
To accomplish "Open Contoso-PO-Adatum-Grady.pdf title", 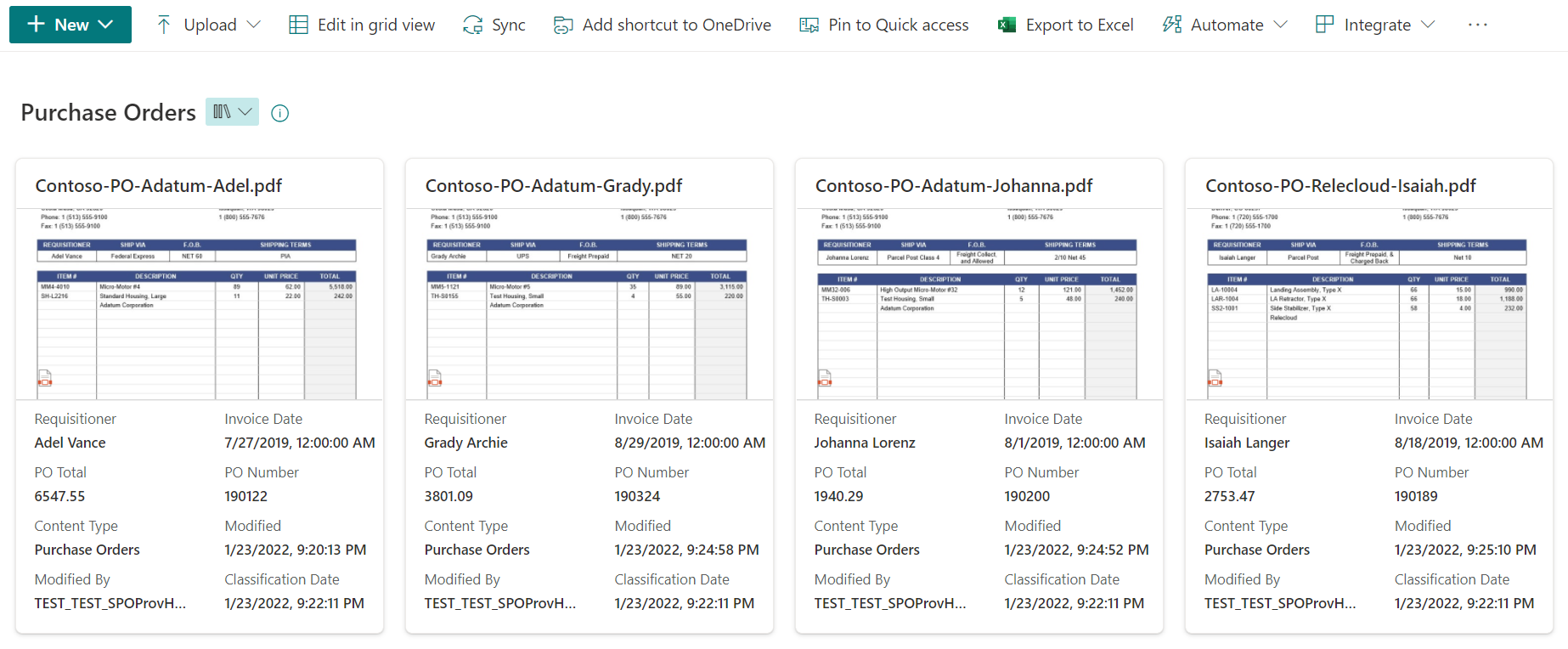I will tap(554, 185).
